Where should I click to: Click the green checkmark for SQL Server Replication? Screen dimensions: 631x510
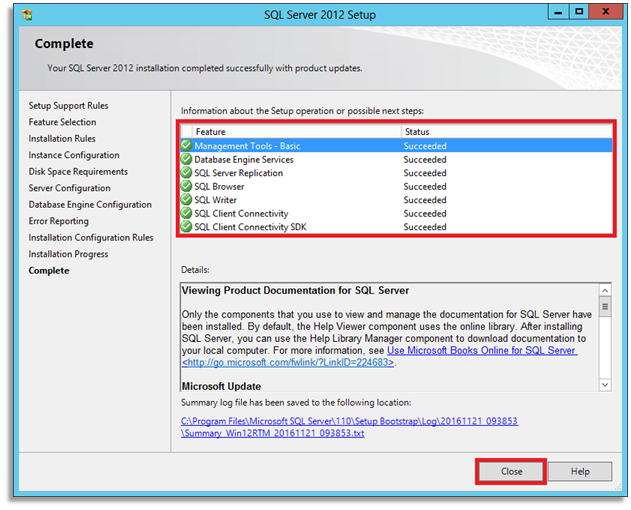coord(186,173)
